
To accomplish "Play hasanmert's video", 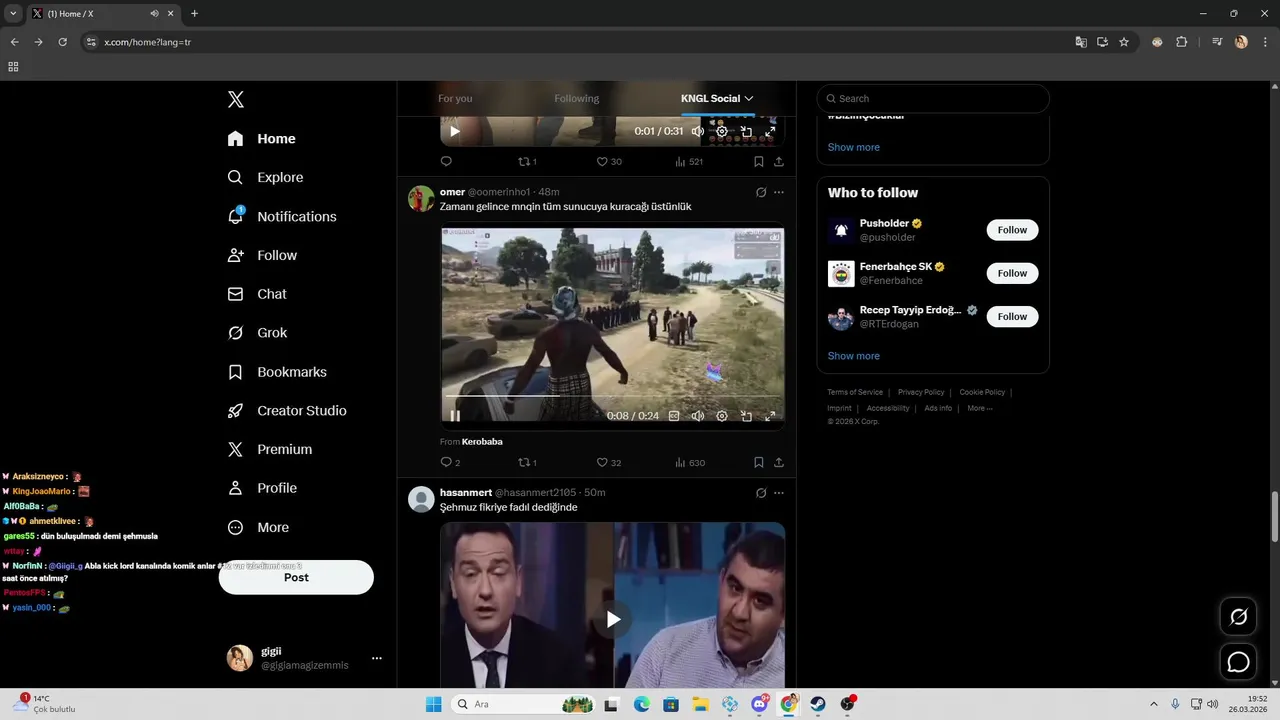I will pyautogui.click(x=612, y=619).
